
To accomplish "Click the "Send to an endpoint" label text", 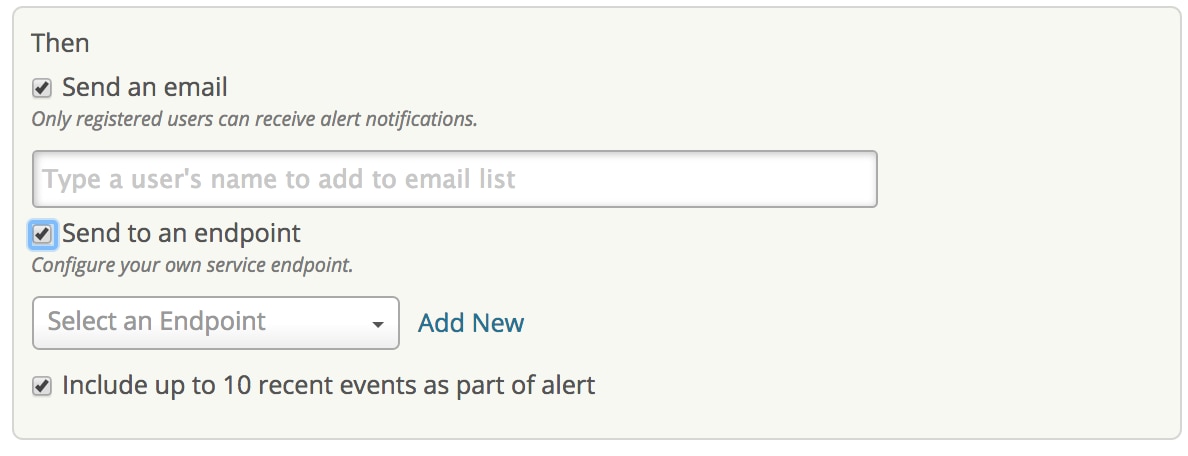I will 181,234.
